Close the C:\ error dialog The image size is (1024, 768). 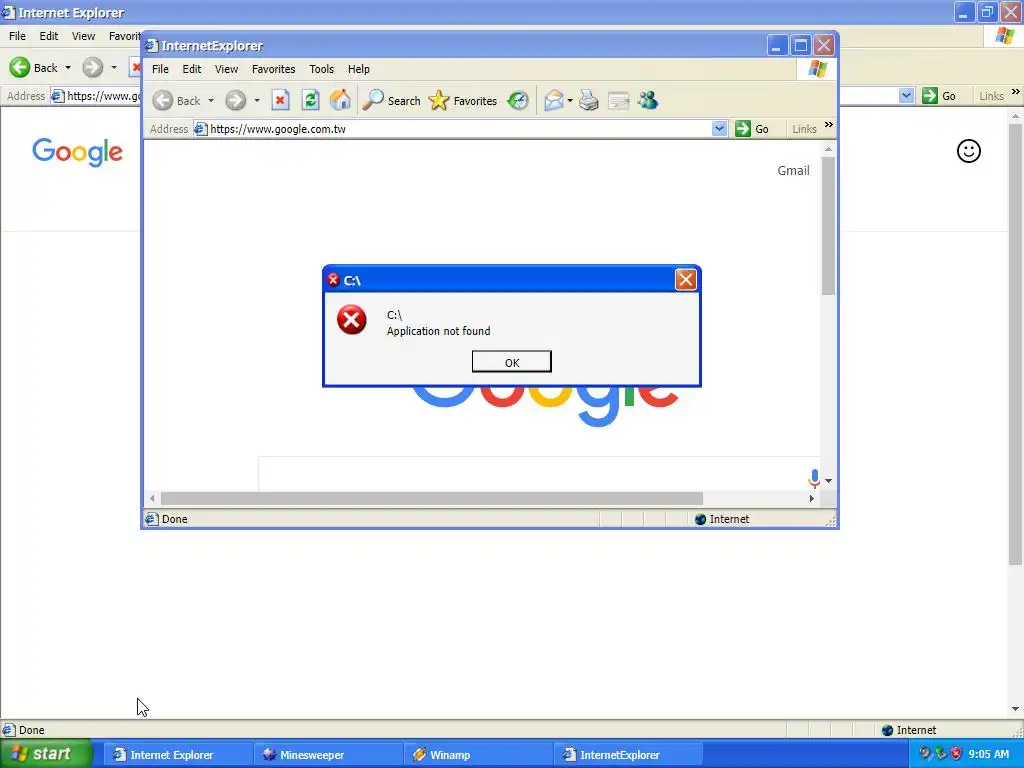pyautogui.click(x=685, y=280)
